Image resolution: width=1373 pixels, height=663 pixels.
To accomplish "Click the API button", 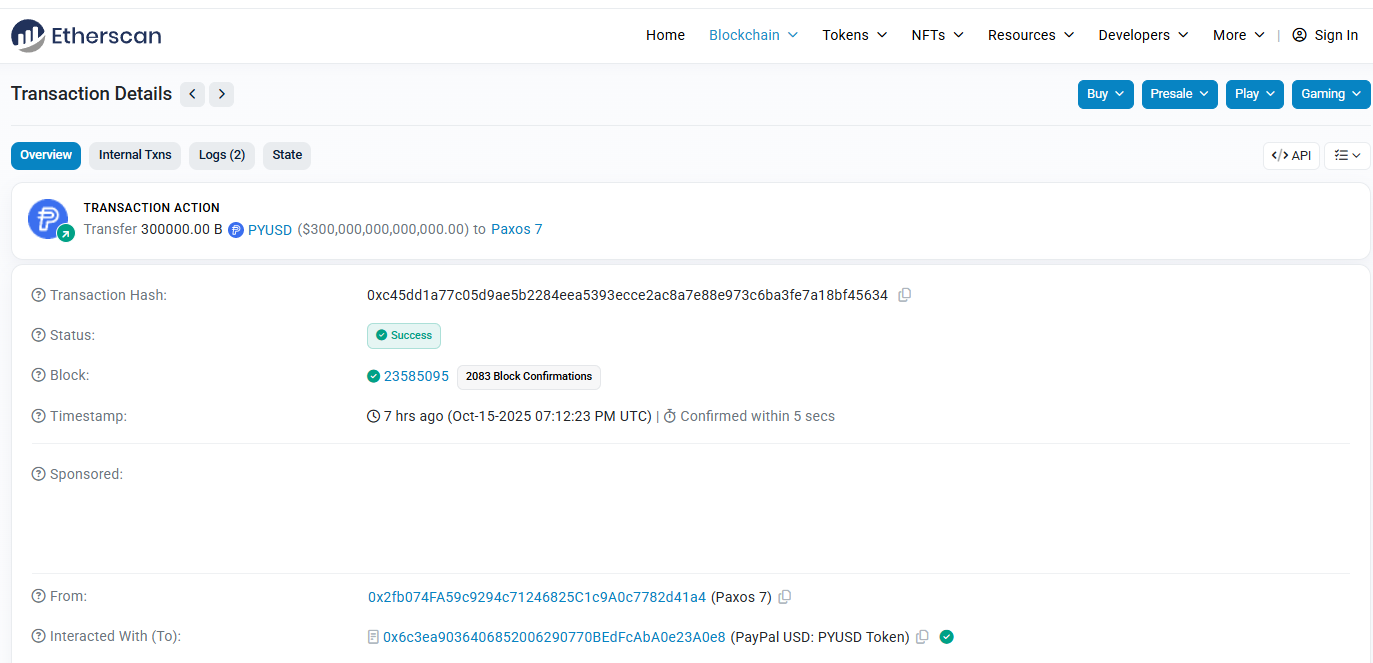I will [x=1291, y=156].
